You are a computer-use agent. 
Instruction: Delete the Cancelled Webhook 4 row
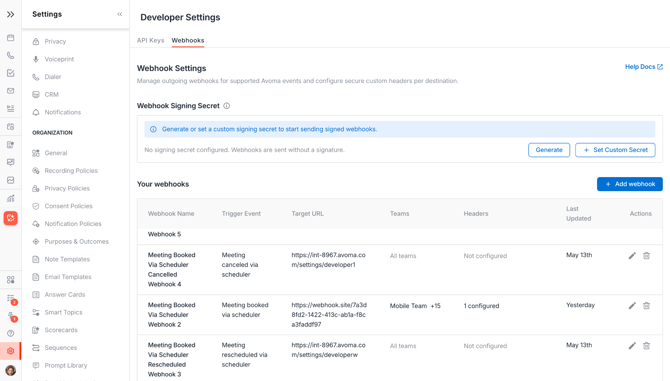(646, 256)
